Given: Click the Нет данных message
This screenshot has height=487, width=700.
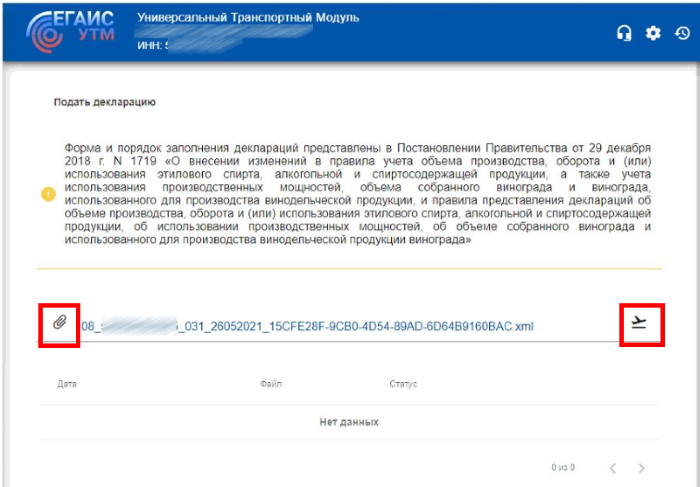Looking at the screenshot, I should point(349,422).
